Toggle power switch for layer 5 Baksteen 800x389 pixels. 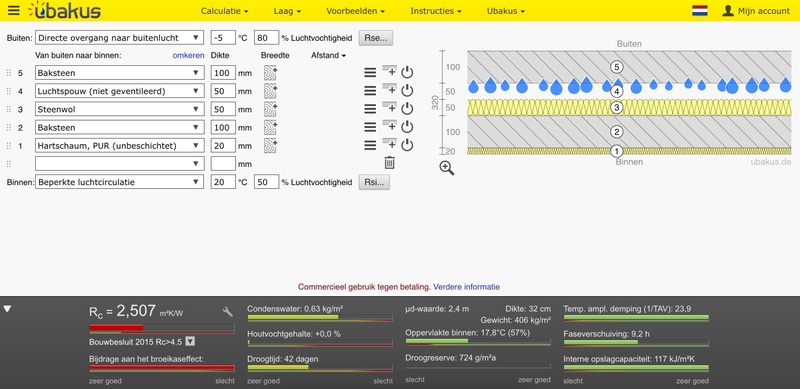click(x=407, y=72)
